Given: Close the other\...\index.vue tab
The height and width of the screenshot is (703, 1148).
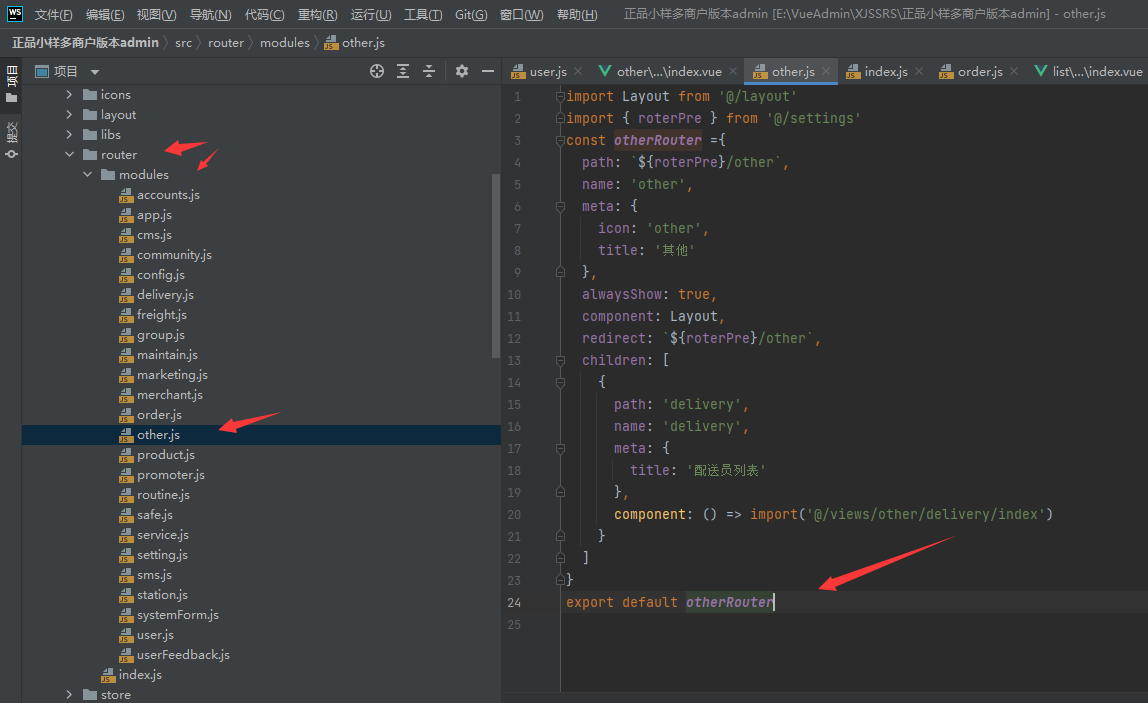Looking at the screenshot, I should point(733,71).
